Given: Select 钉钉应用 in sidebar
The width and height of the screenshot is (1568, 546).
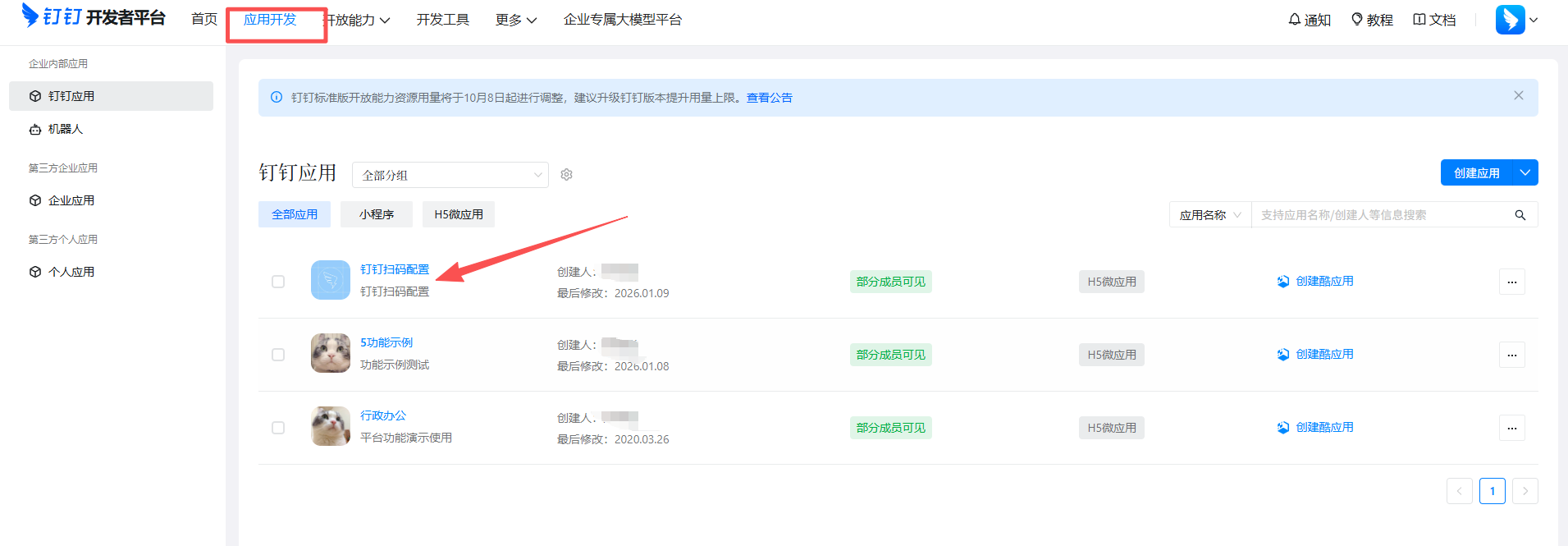Looking at the screenshot, I should click(x=111, y=96).
